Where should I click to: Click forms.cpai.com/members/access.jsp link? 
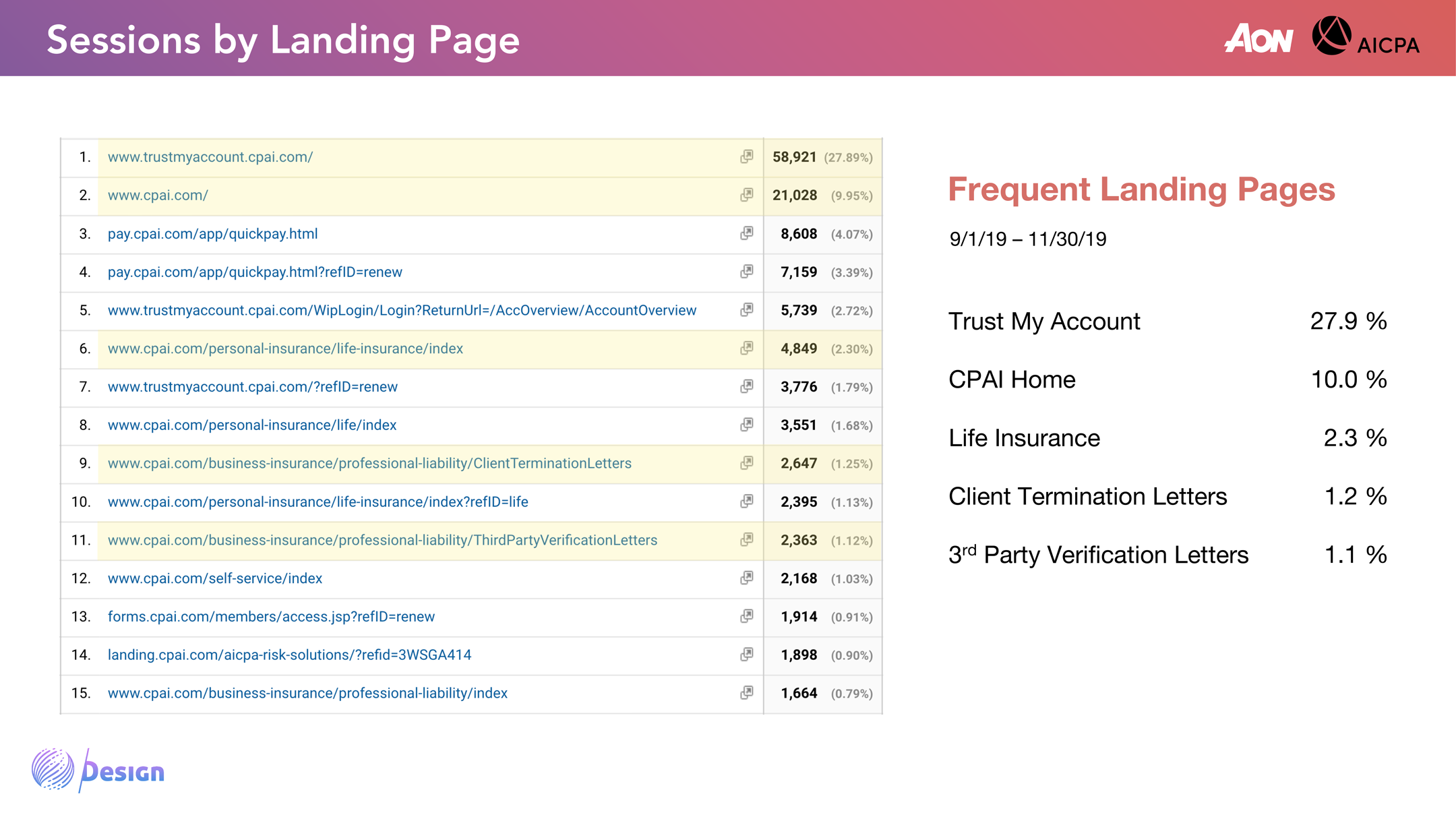coord(271,617)
